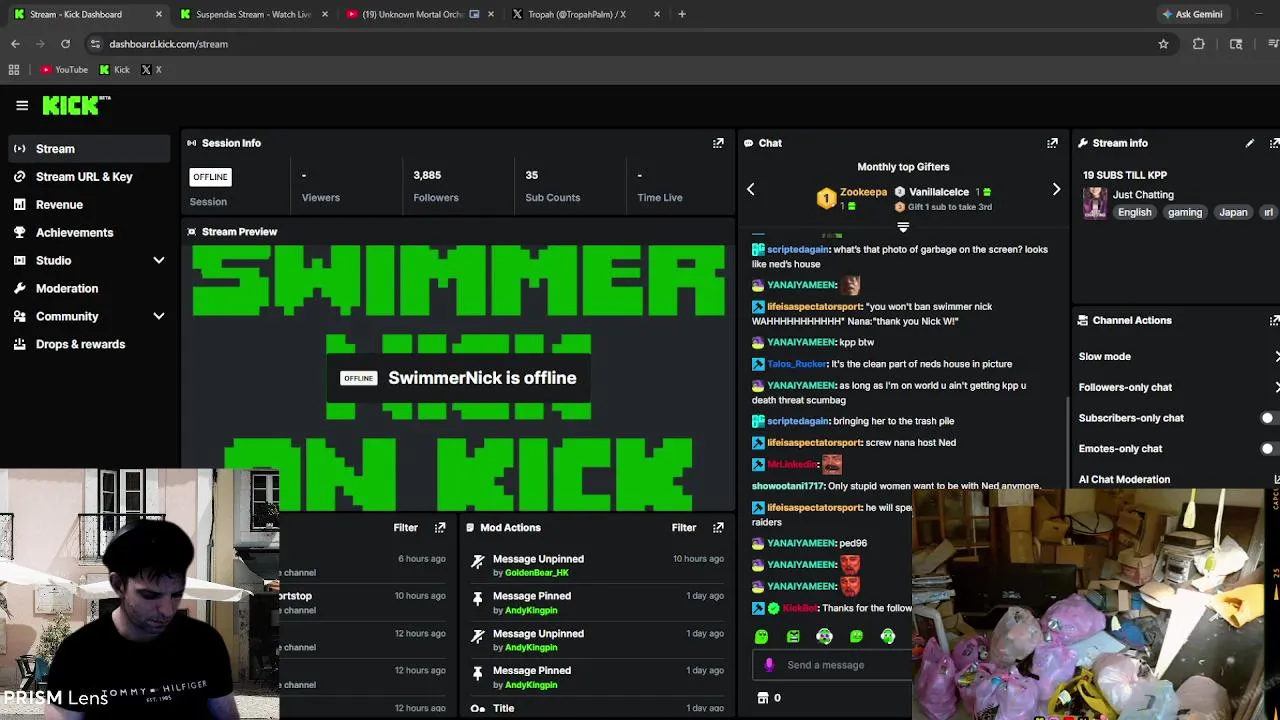Click the green KICK logo
1280x720 pixels.
[76, 105]
